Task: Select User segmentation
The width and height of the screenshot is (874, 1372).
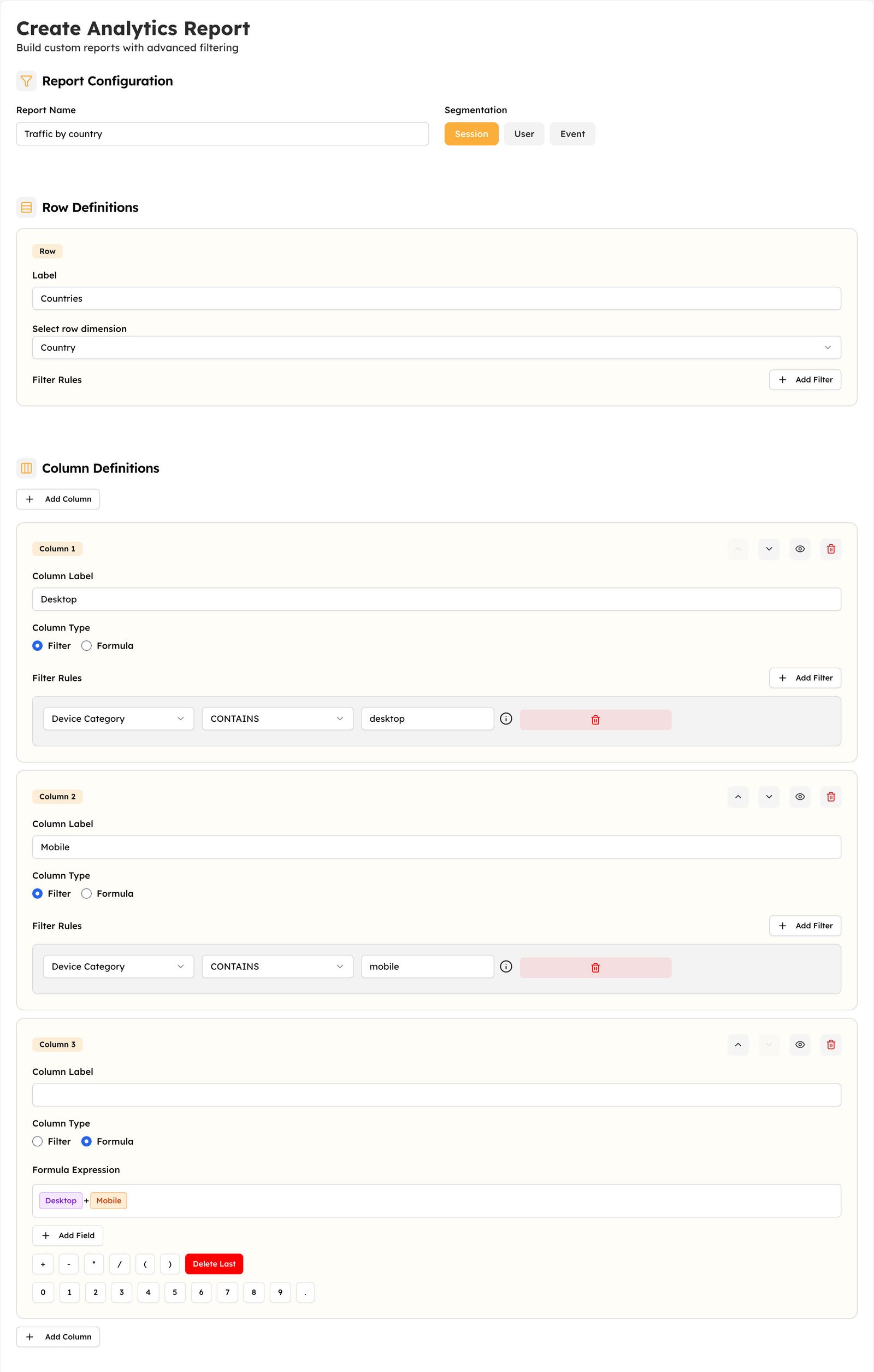Action: click(524, 134)
